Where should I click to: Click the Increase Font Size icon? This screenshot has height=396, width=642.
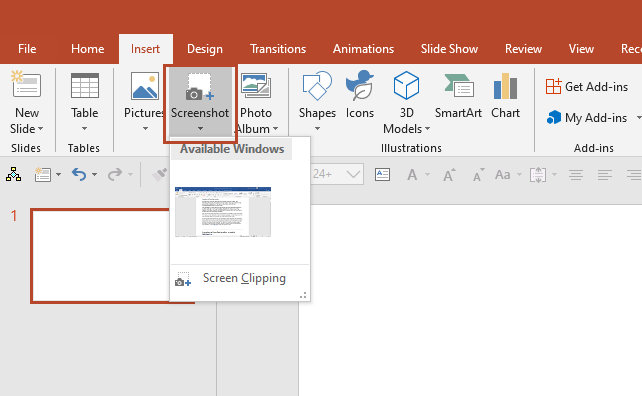point(449,175)
